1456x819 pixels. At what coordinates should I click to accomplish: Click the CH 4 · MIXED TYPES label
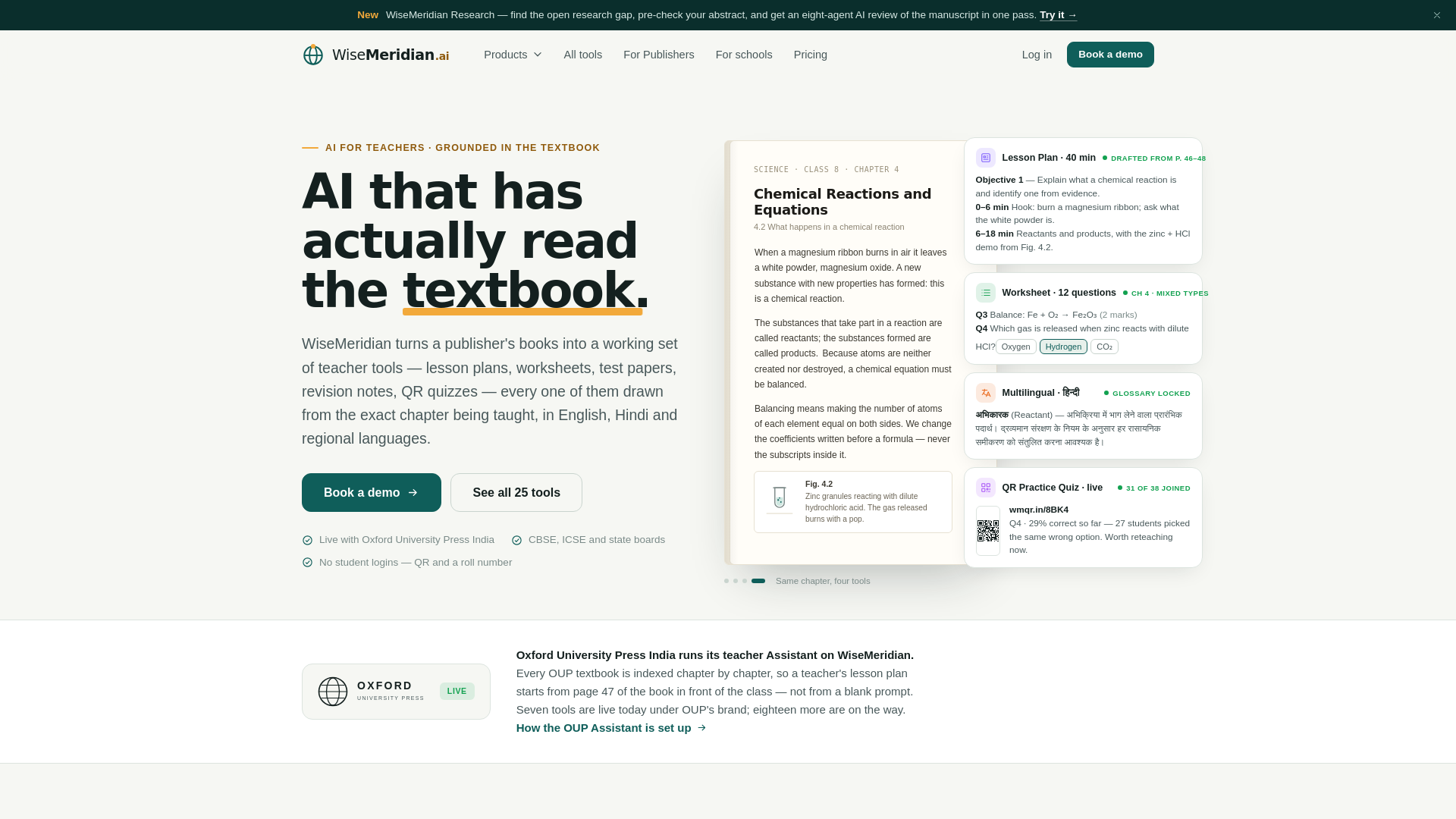click(1166, 293)
